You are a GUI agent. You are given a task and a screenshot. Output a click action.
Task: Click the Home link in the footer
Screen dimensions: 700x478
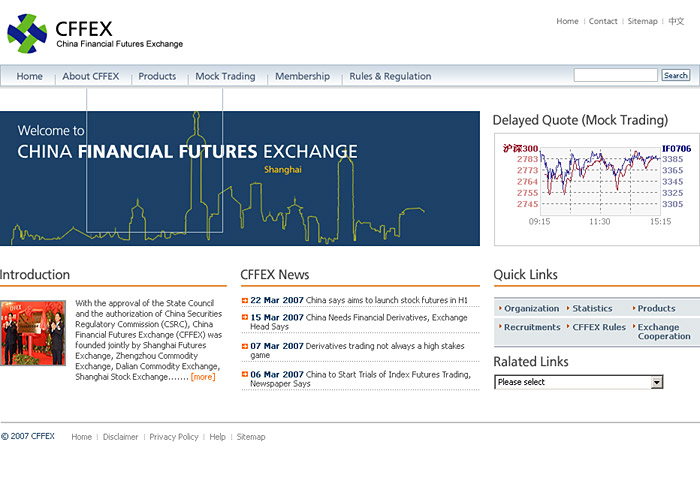point(81,437)
